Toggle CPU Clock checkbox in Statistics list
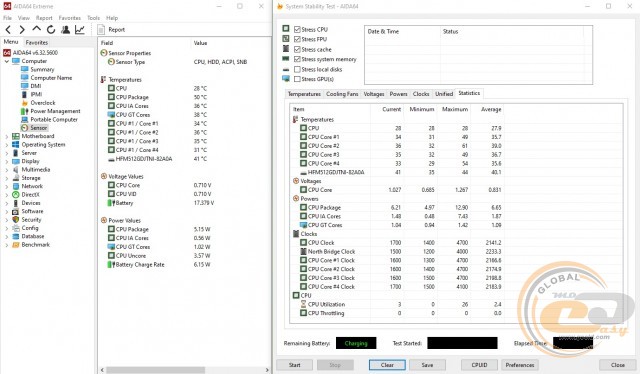The width and height of the screenshot is (640, 374). (303, 243)
